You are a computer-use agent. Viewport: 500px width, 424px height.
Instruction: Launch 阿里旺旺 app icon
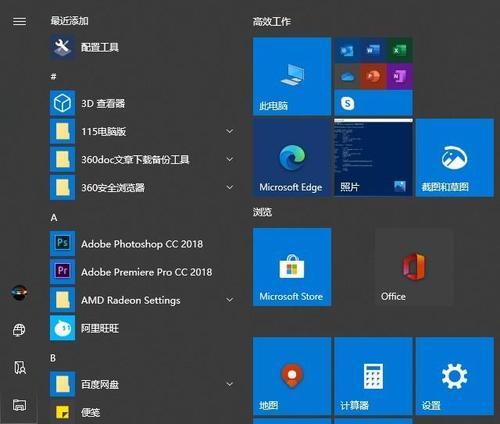[62, 328]
